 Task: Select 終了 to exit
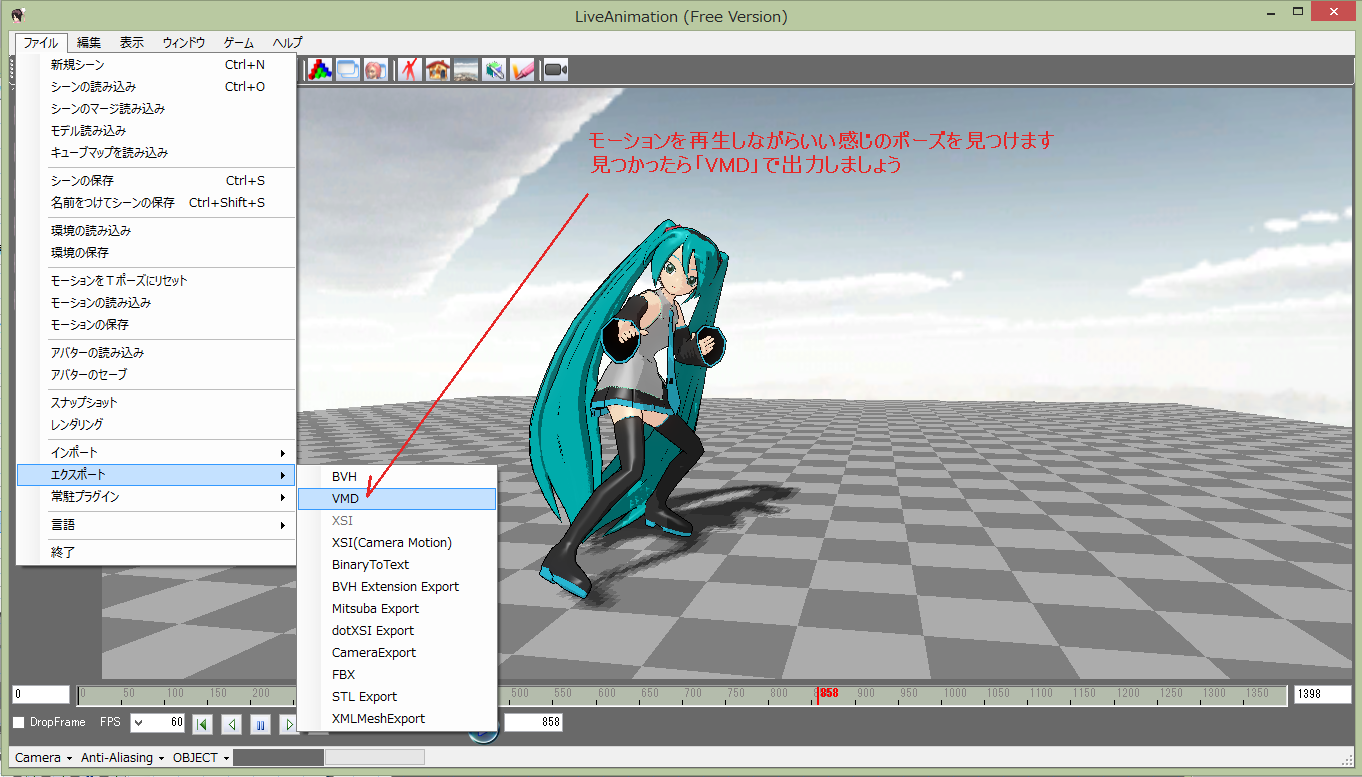[157, 553]
